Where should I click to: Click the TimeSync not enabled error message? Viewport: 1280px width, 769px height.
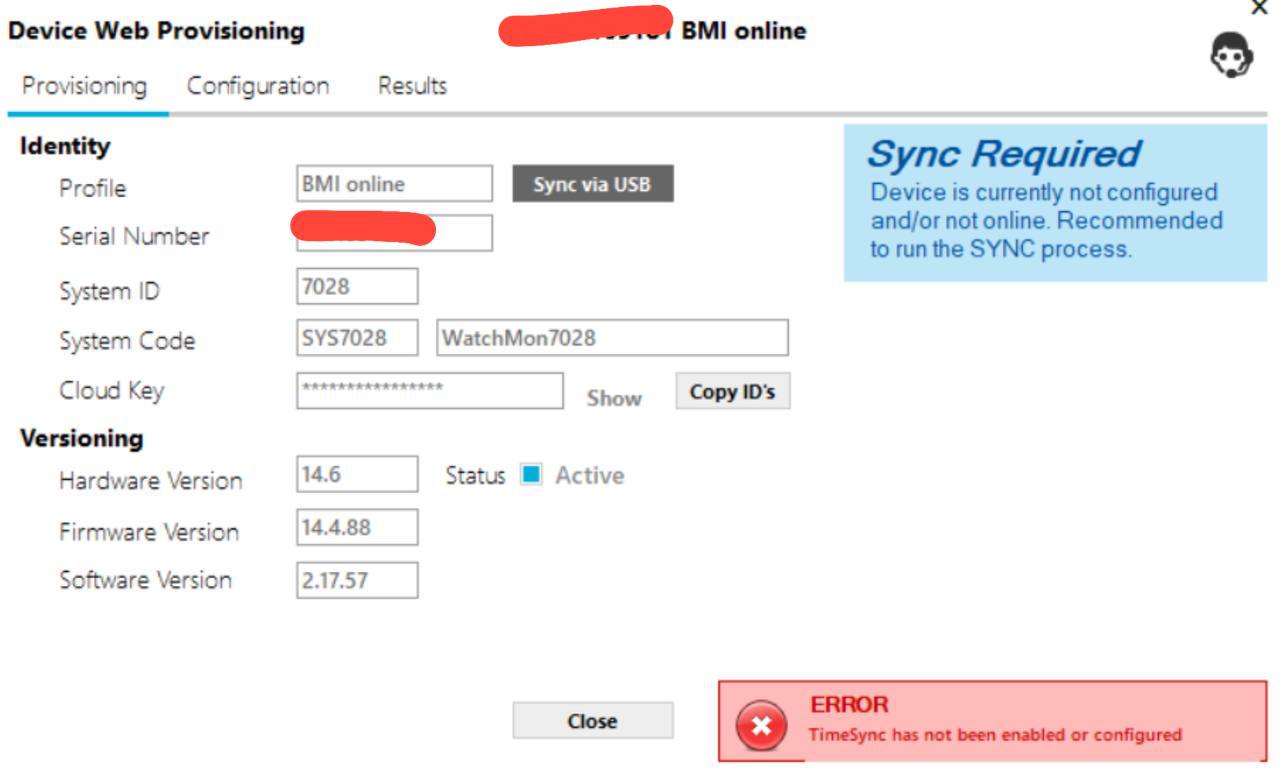pos(995,735)
